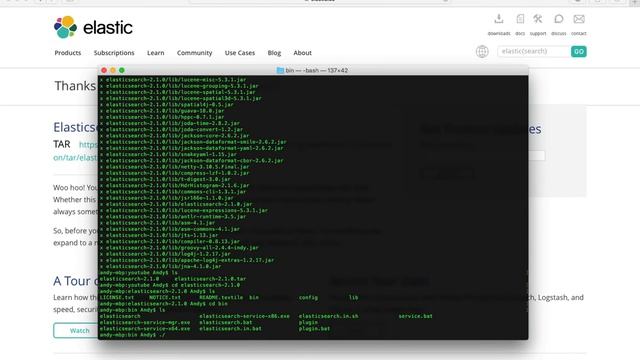This screenshot has height=360, width=640.
Task: Click 'service.bat' in terminal listing
Action: click(x=416, y=316)
